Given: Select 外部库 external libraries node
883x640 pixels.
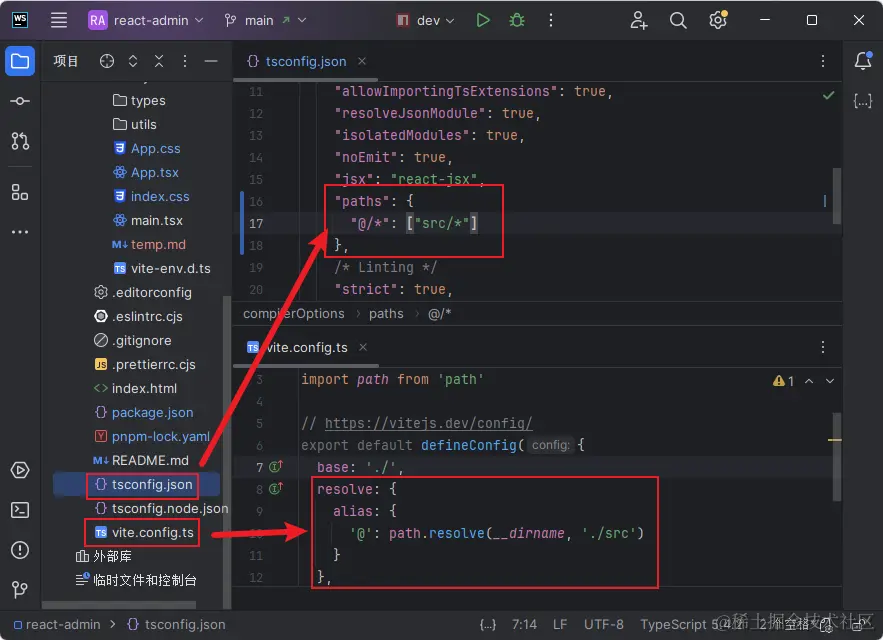Looking at the screenshot, I should point(104,557).
